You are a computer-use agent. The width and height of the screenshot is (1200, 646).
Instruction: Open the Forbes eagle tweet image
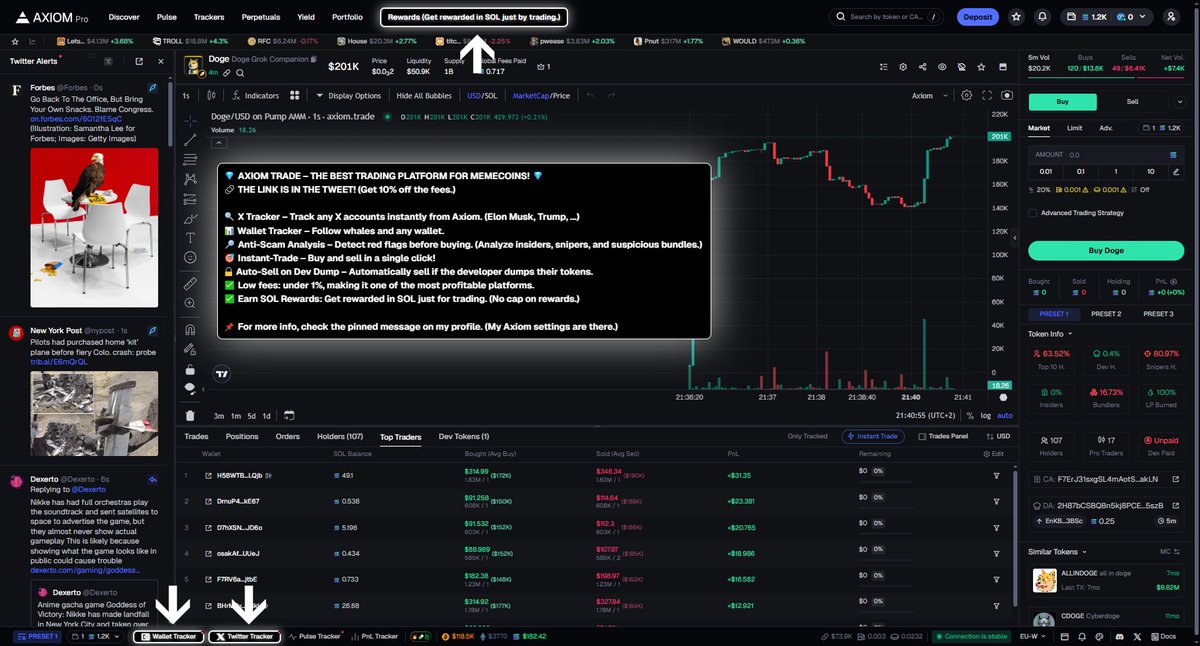tap(96, 227)
